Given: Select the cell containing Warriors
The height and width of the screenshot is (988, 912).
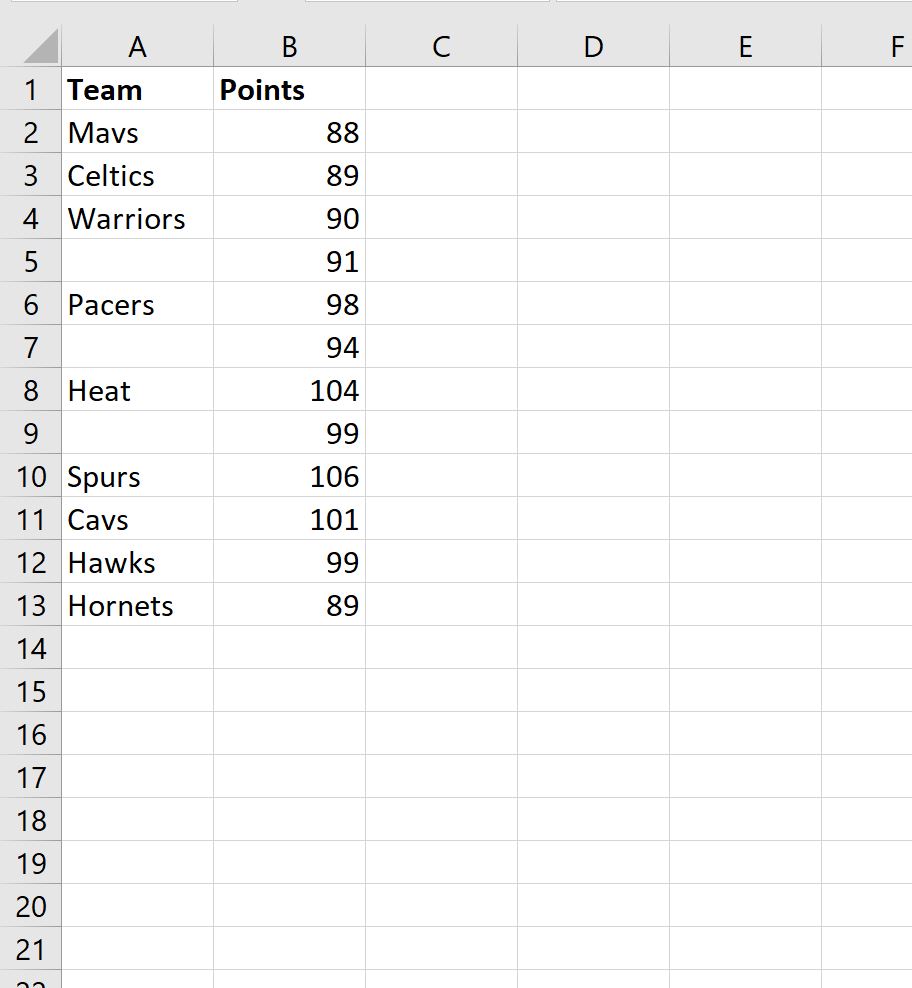Looking at the screenshot, I should click(137, 218).
